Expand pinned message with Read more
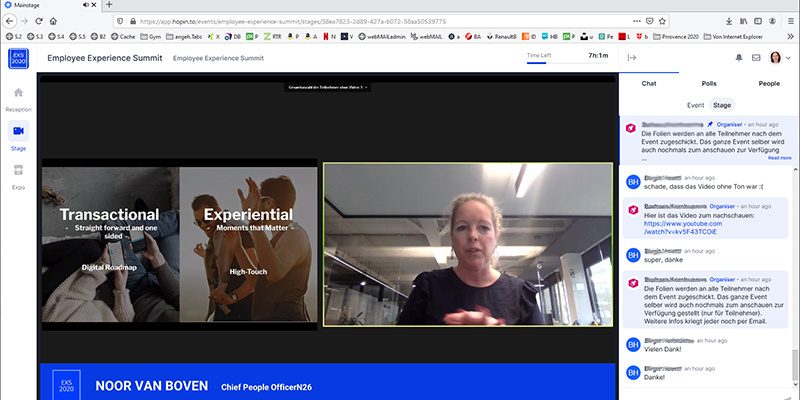The image size is (800, 400). (x=780, y=158)
